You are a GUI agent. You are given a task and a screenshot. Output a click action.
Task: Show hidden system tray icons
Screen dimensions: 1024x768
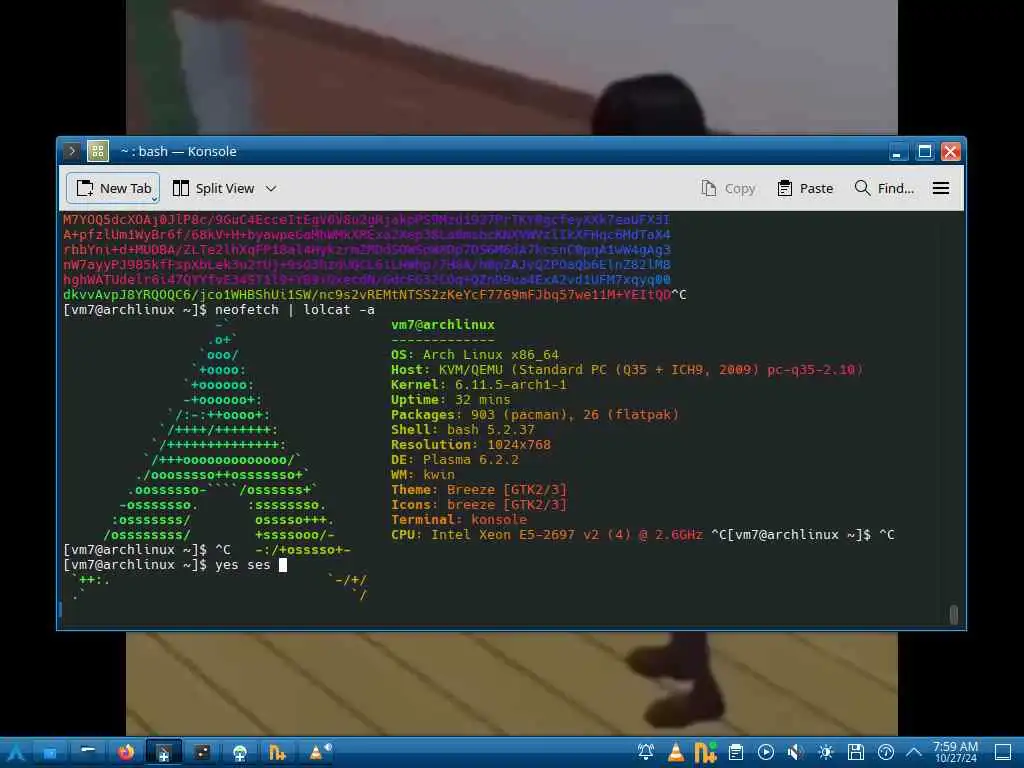tap(914, 752)
